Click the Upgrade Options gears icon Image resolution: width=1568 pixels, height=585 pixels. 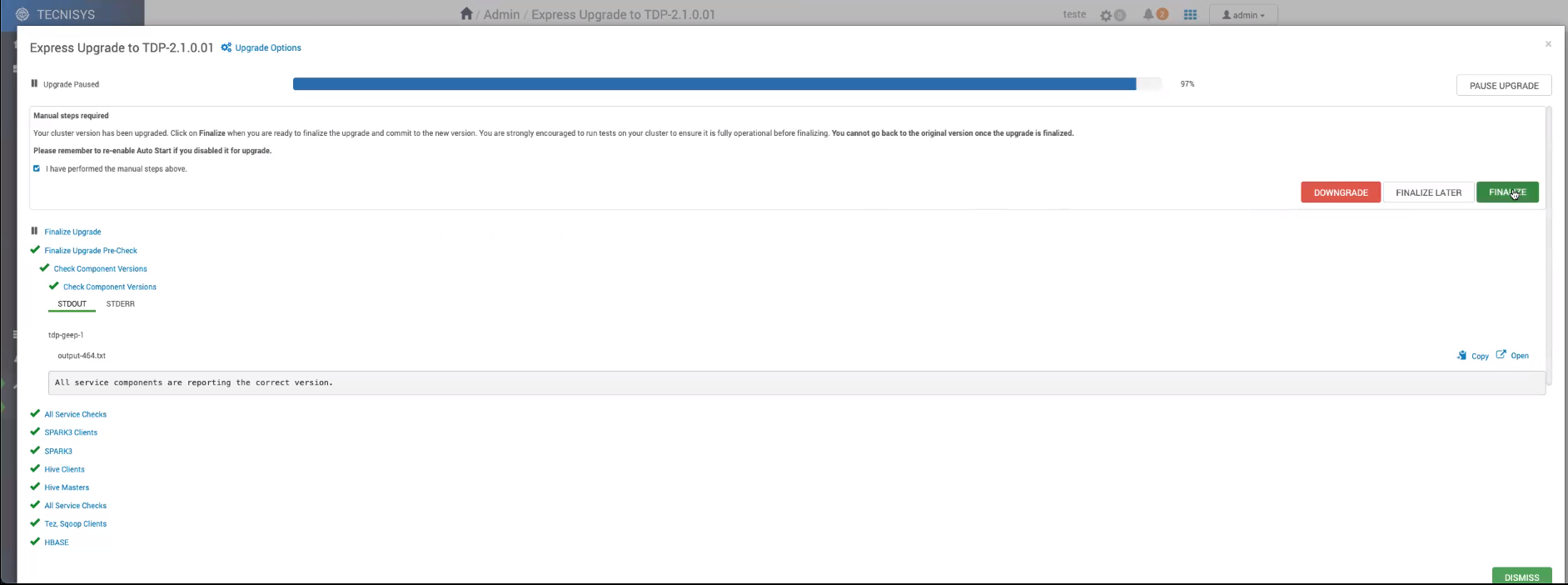tap(226, 47)
